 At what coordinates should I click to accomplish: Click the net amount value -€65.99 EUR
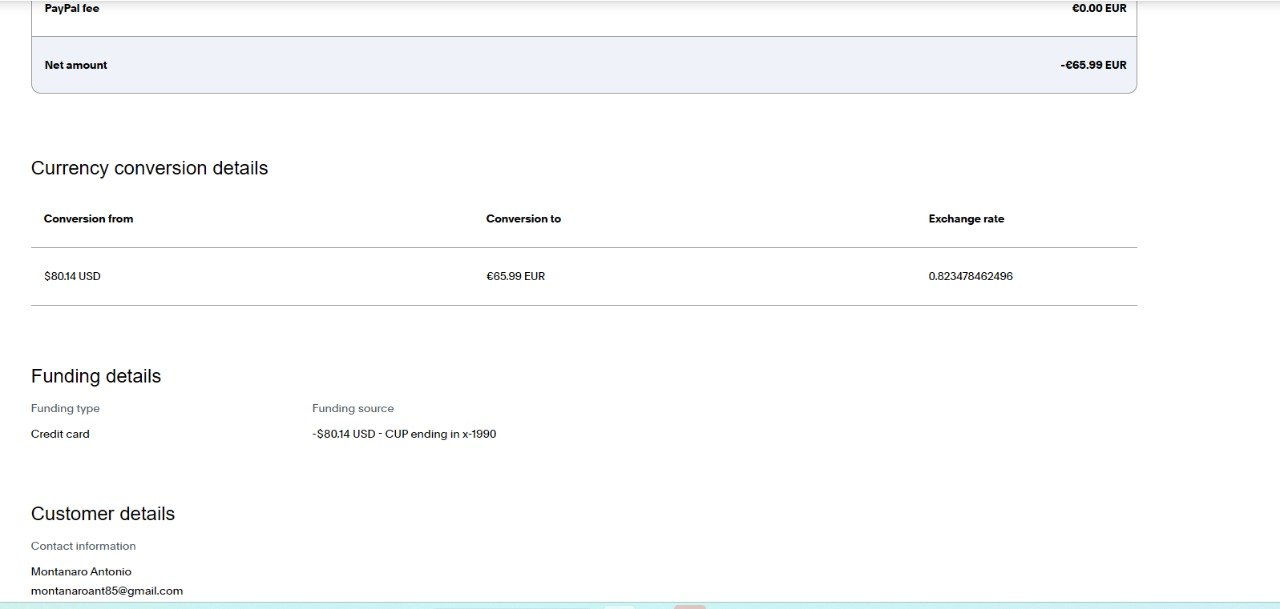point(1093,65)
